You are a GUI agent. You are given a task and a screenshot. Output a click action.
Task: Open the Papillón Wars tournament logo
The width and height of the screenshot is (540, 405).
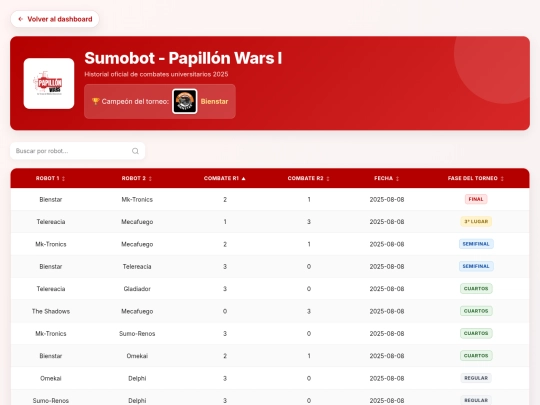pyautogui.click(x=49, y=84)
